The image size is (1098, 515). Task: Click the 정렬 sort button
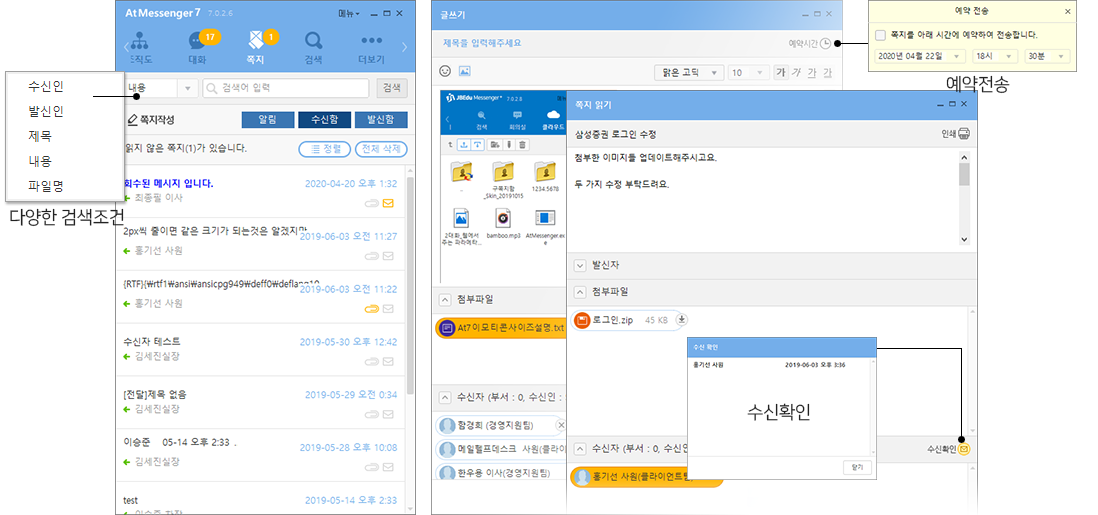(324, 149)
